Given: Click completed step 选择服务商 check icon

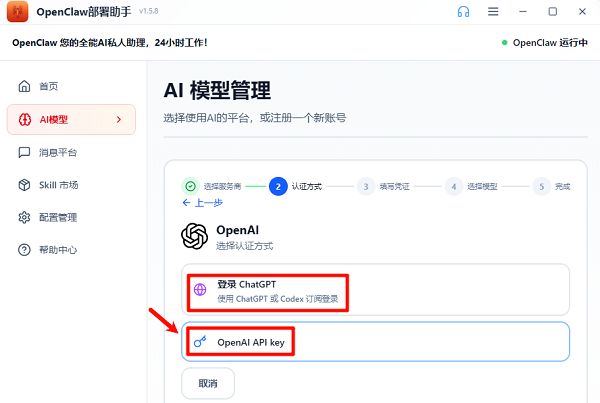Looking at the screenshot, I should tap(190, 186).
